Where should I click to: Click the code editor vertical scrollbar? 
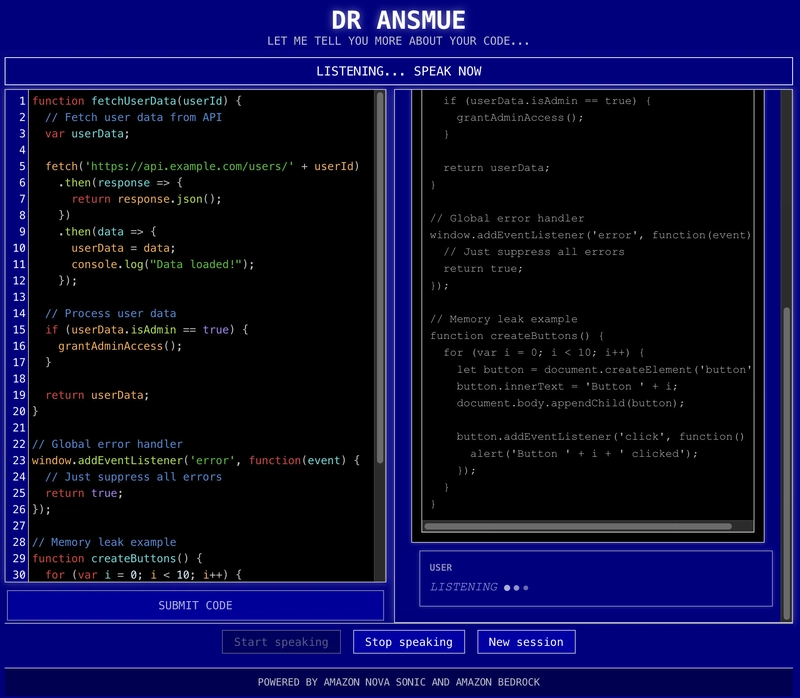[x=380, y=278]
